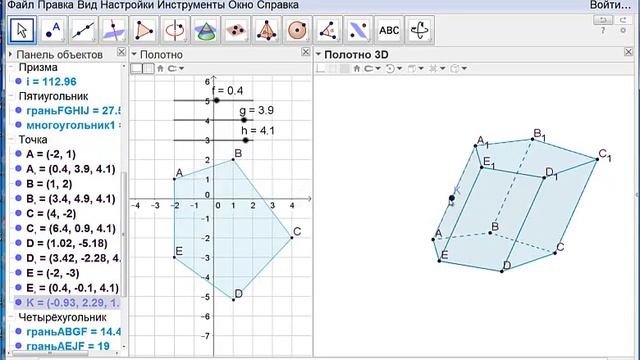Close the Панель объектов panel
This screenshot has width=640, height=360.
121,52
